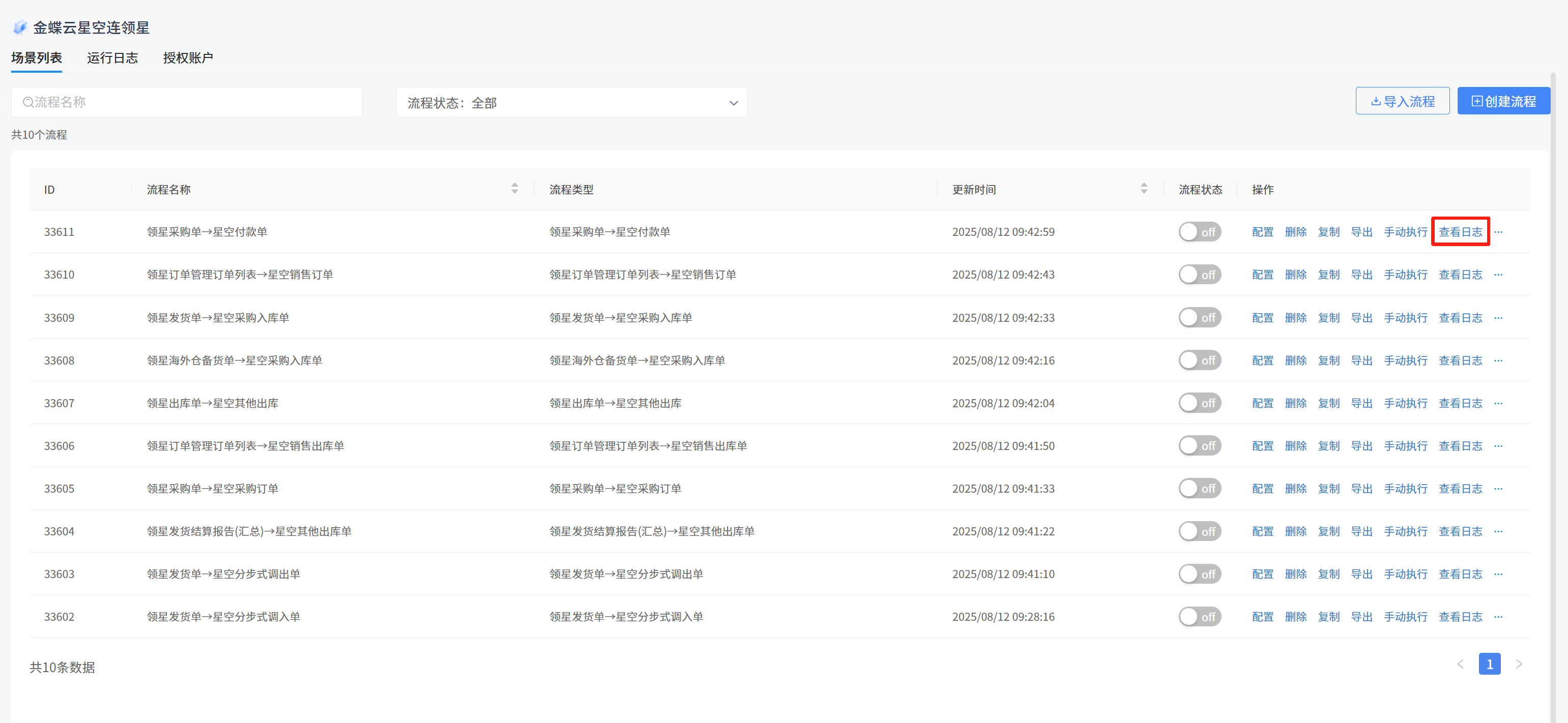
Task: Open more options for flow 33608
Action: (x=1498, y=360)
